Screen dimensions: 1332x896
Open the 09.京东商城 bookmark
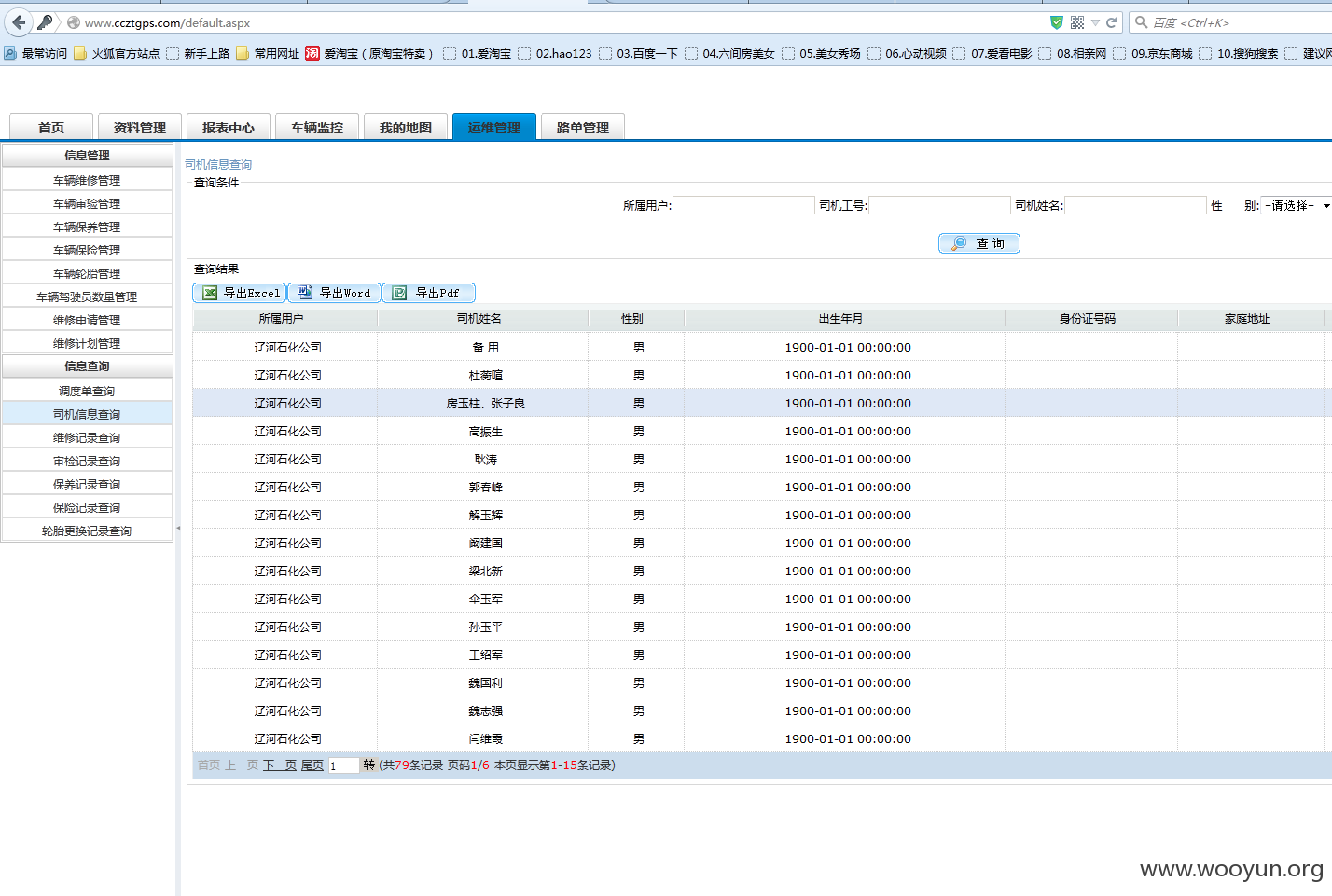click(1153, 53)
